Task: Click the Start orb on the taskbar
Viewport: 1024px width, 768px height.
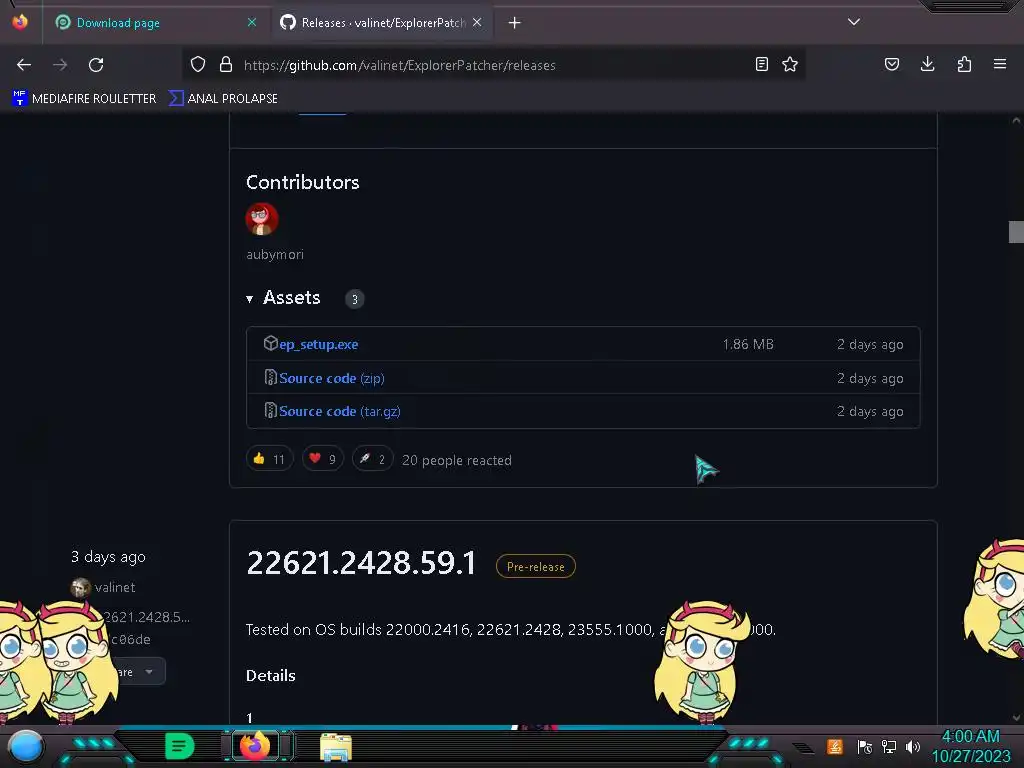Action: coord(25,746)
